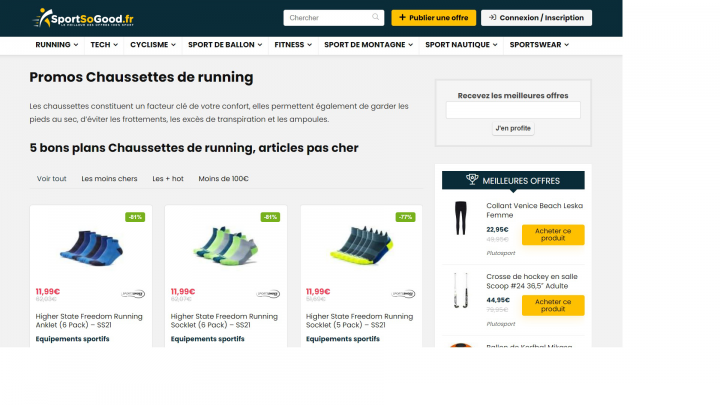Open Higher State Freedom Running Socklet (6 Pack) link

(x=224, y=321)
